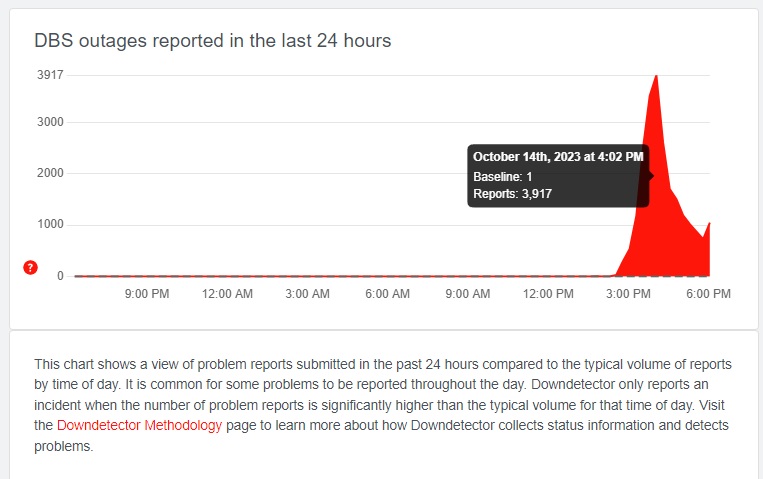Click the red question mark help icon
Screen dimensions: 763x479
30,268
